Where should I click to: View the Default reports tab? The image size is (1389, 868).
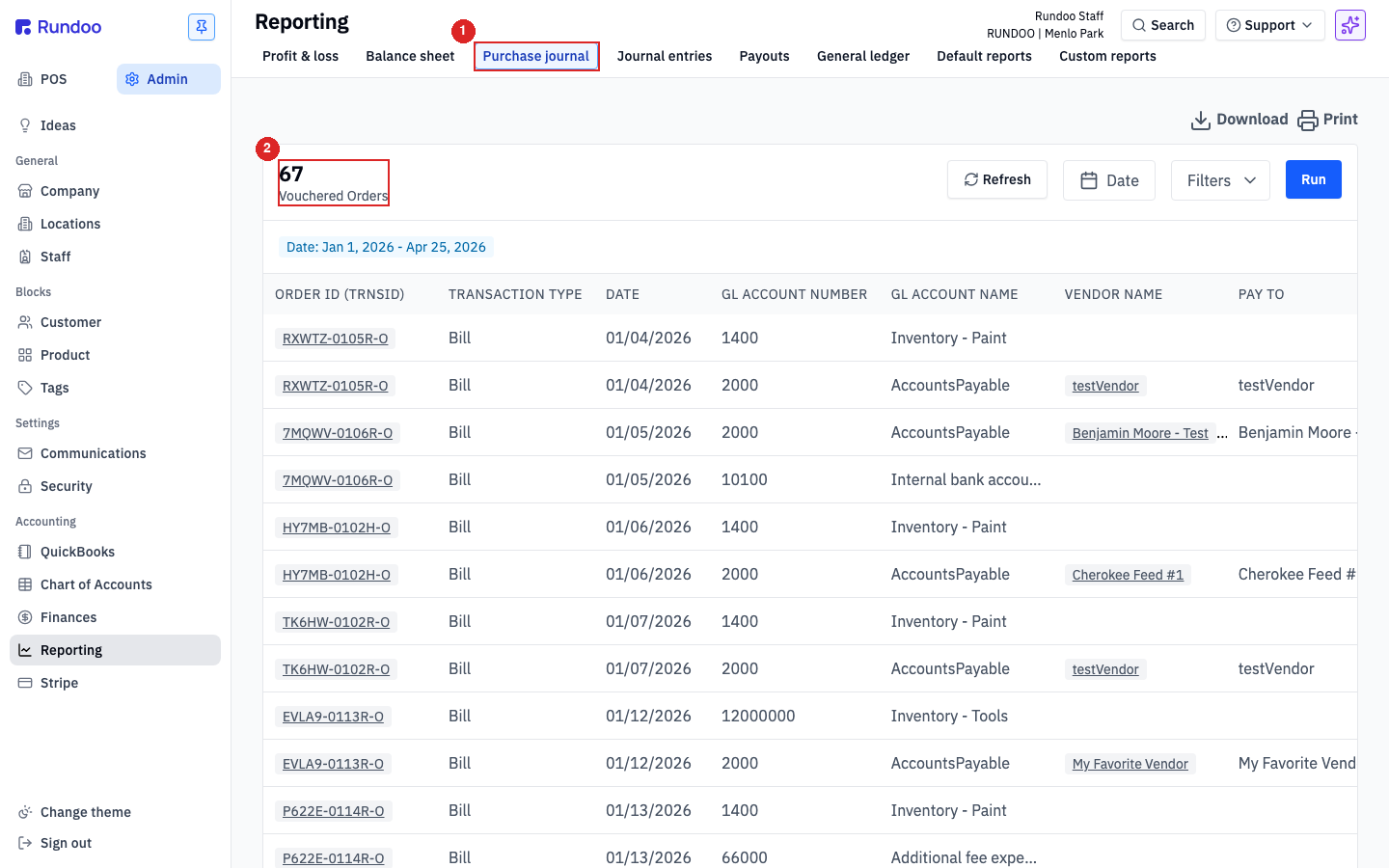tap(984, 56)
